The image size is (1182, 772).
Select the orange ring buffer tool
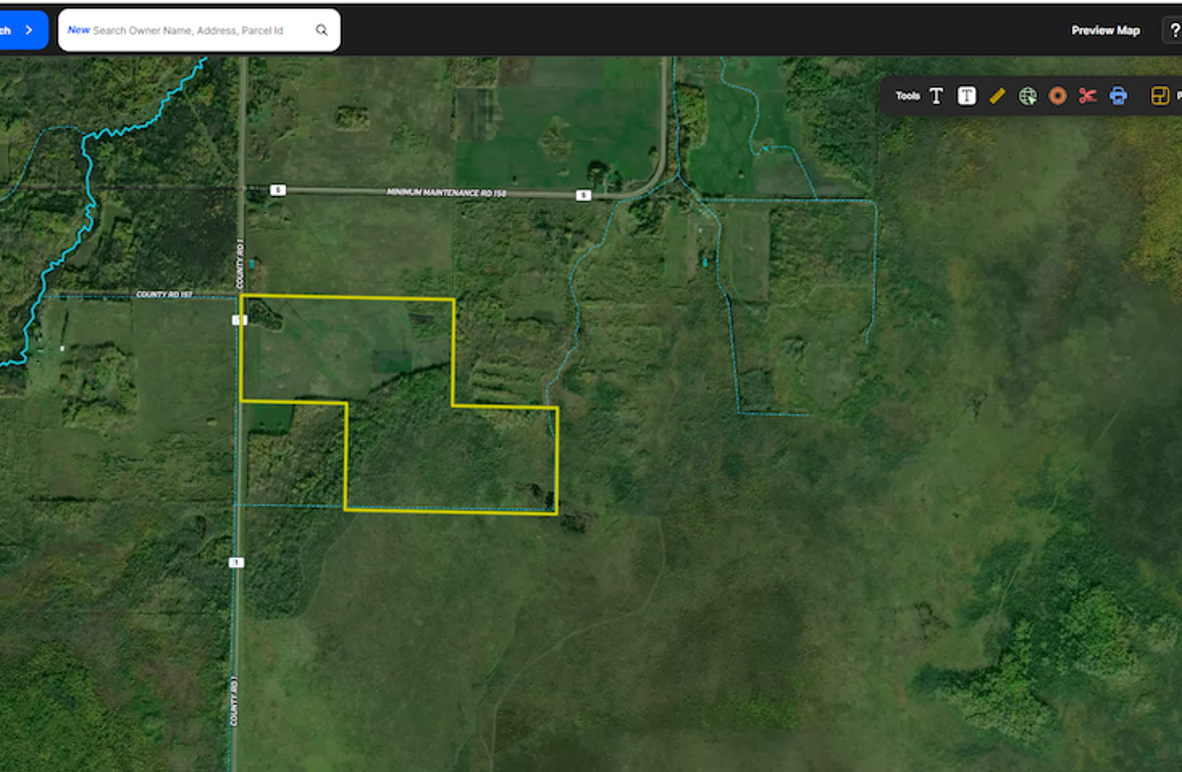pyautogui.click(x=1057, y=96)
